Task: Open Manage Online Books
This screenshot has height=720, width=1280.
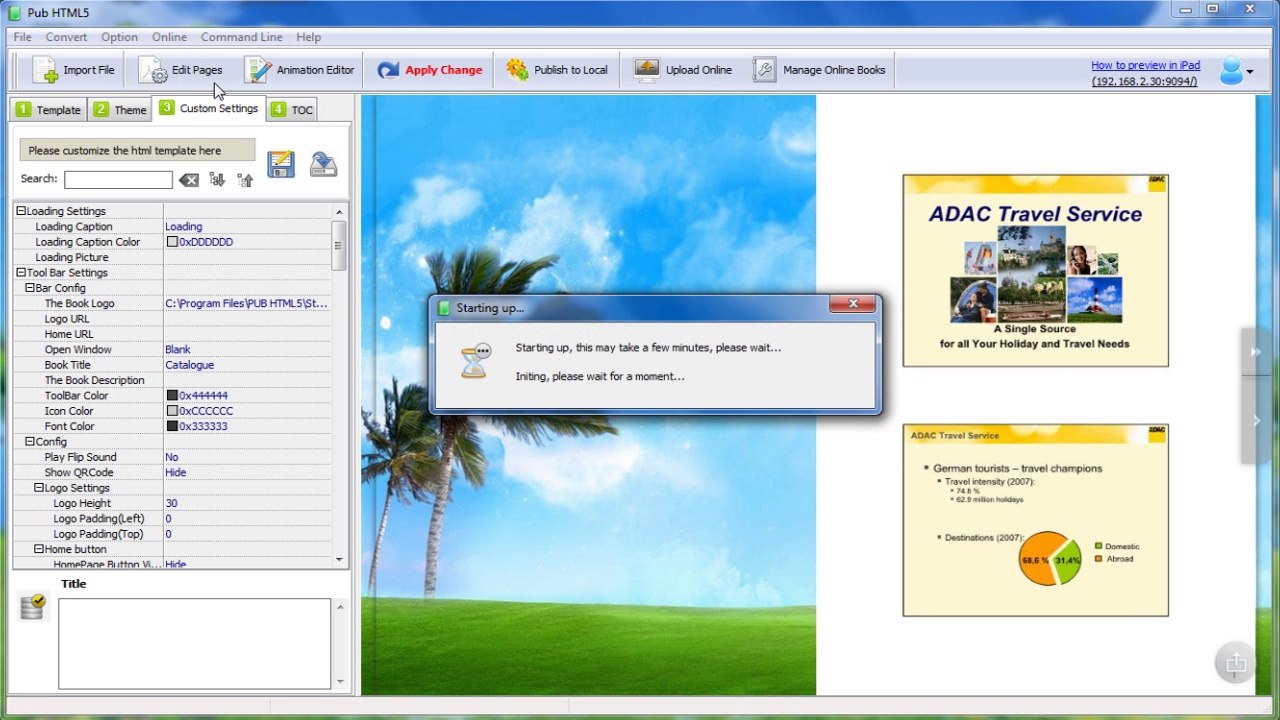Action: click(819, 70)
